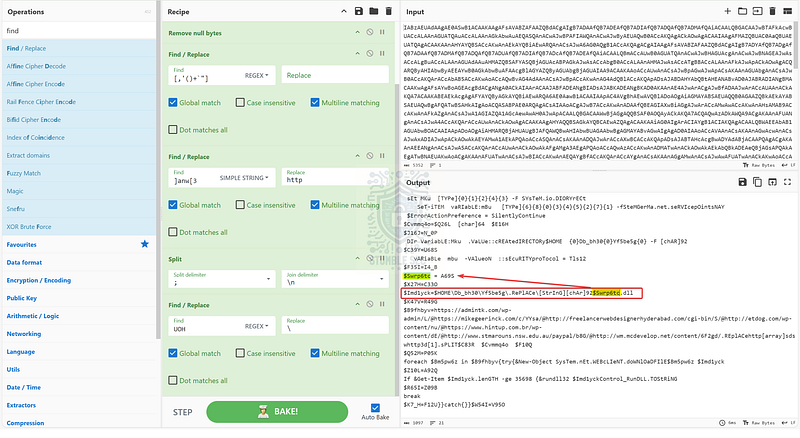Expand the Public Key category
This screenshot has height=438, width=800.
pyautogui.click(x=79, y=298)
